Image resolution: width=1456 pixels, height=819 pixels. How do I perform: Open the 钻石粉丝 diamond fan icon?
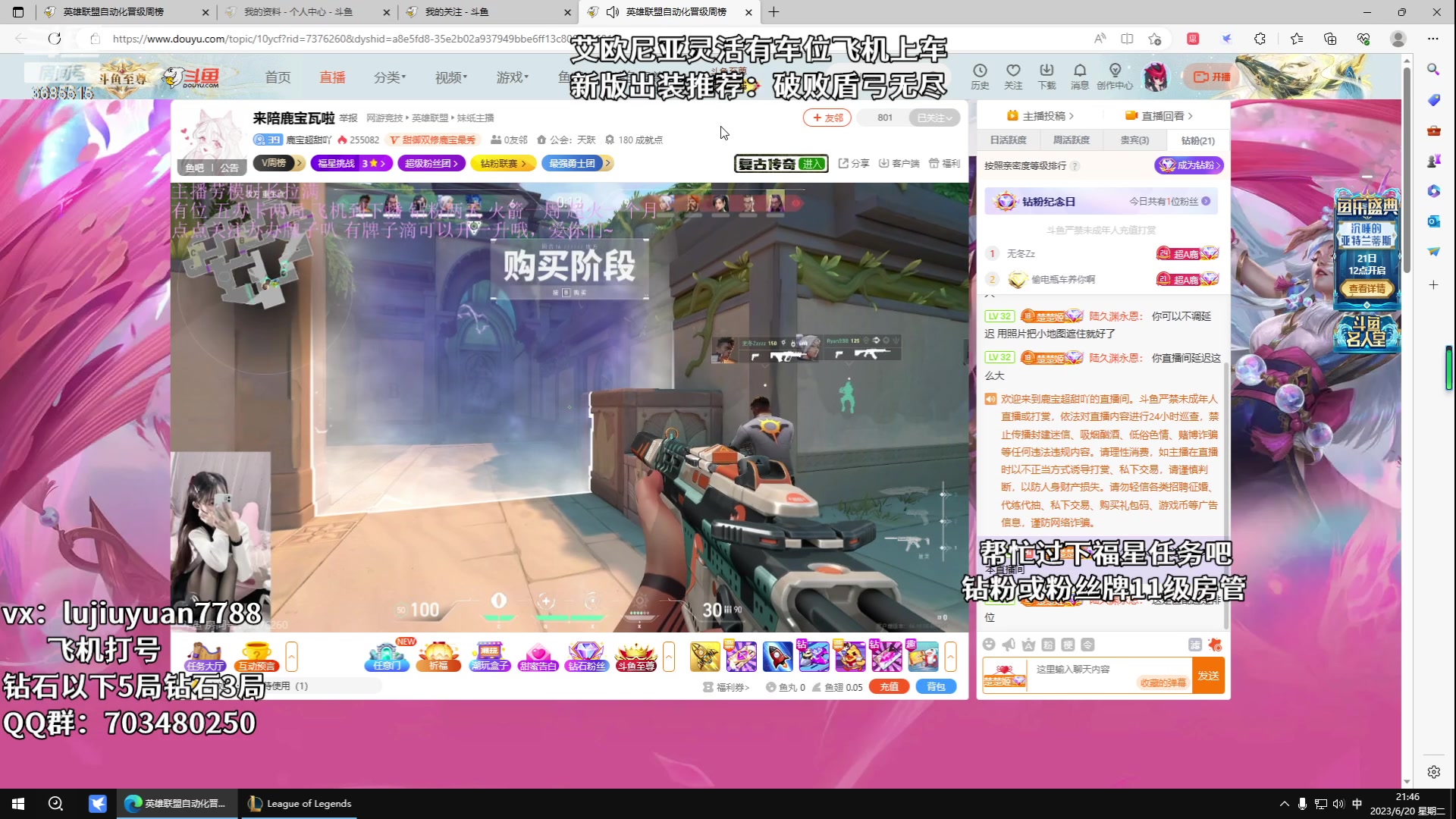587,657
